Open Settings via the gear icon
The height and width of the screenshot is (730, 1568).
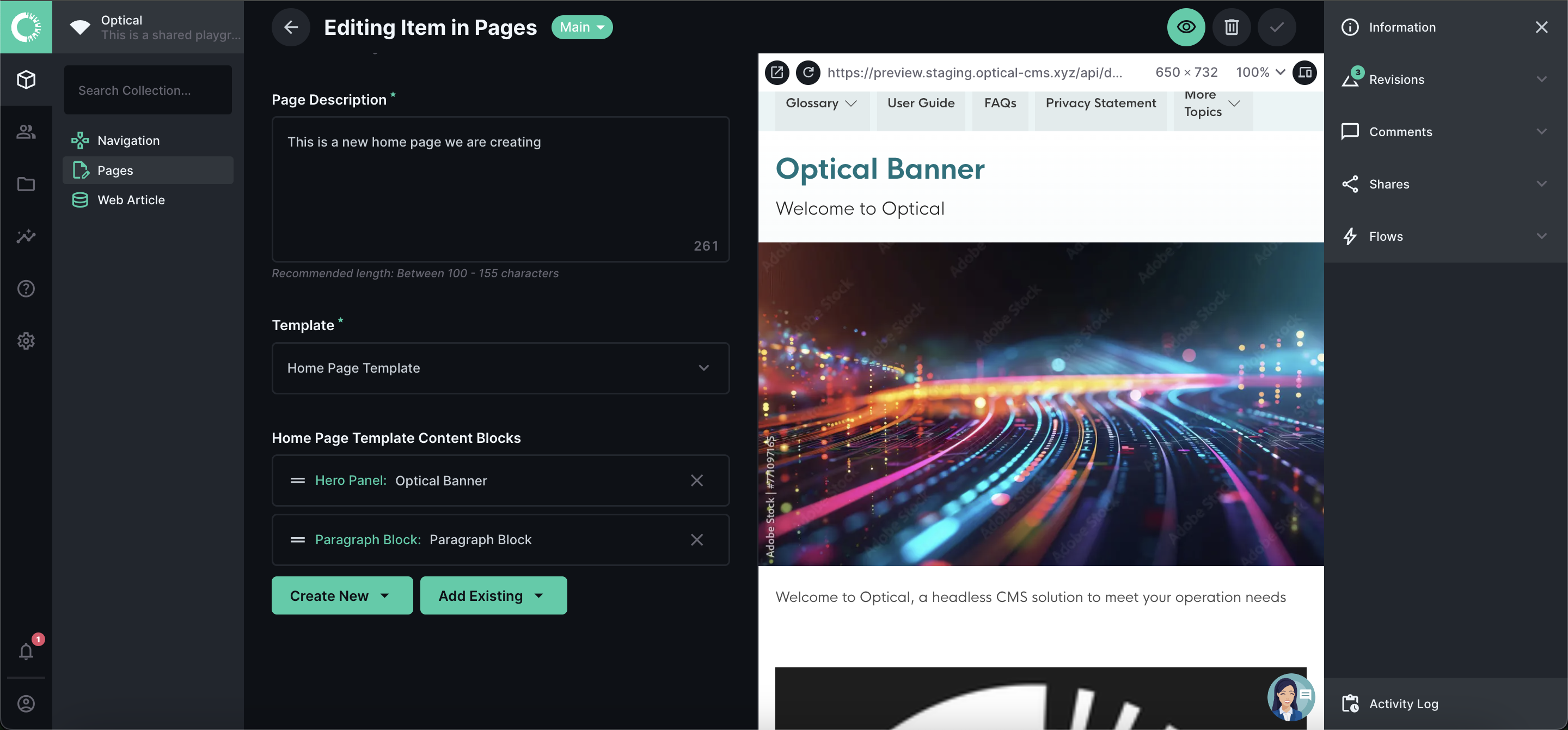click(26, 341)
